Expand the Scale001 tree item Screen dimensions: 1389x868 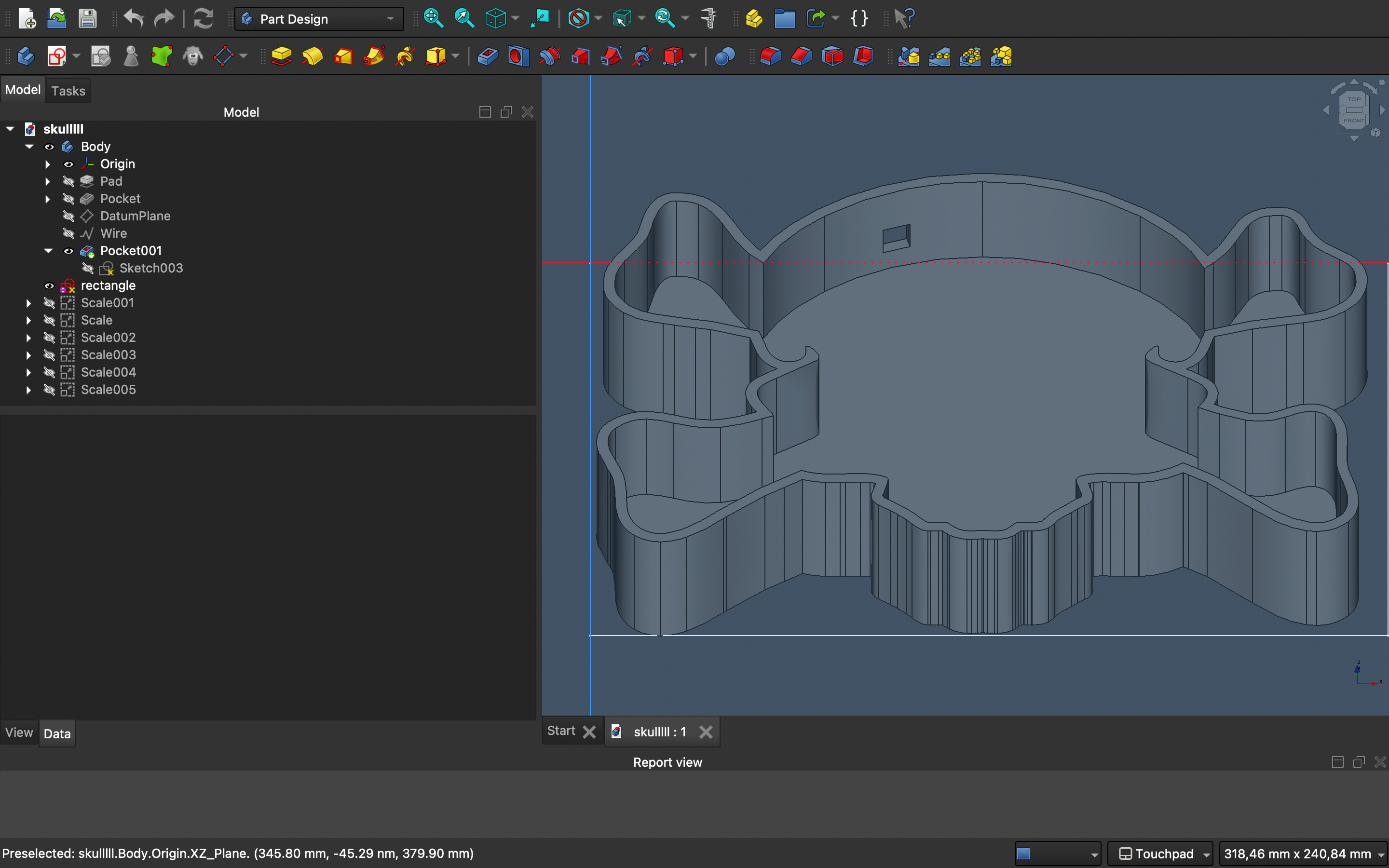[x=29, y=303]
